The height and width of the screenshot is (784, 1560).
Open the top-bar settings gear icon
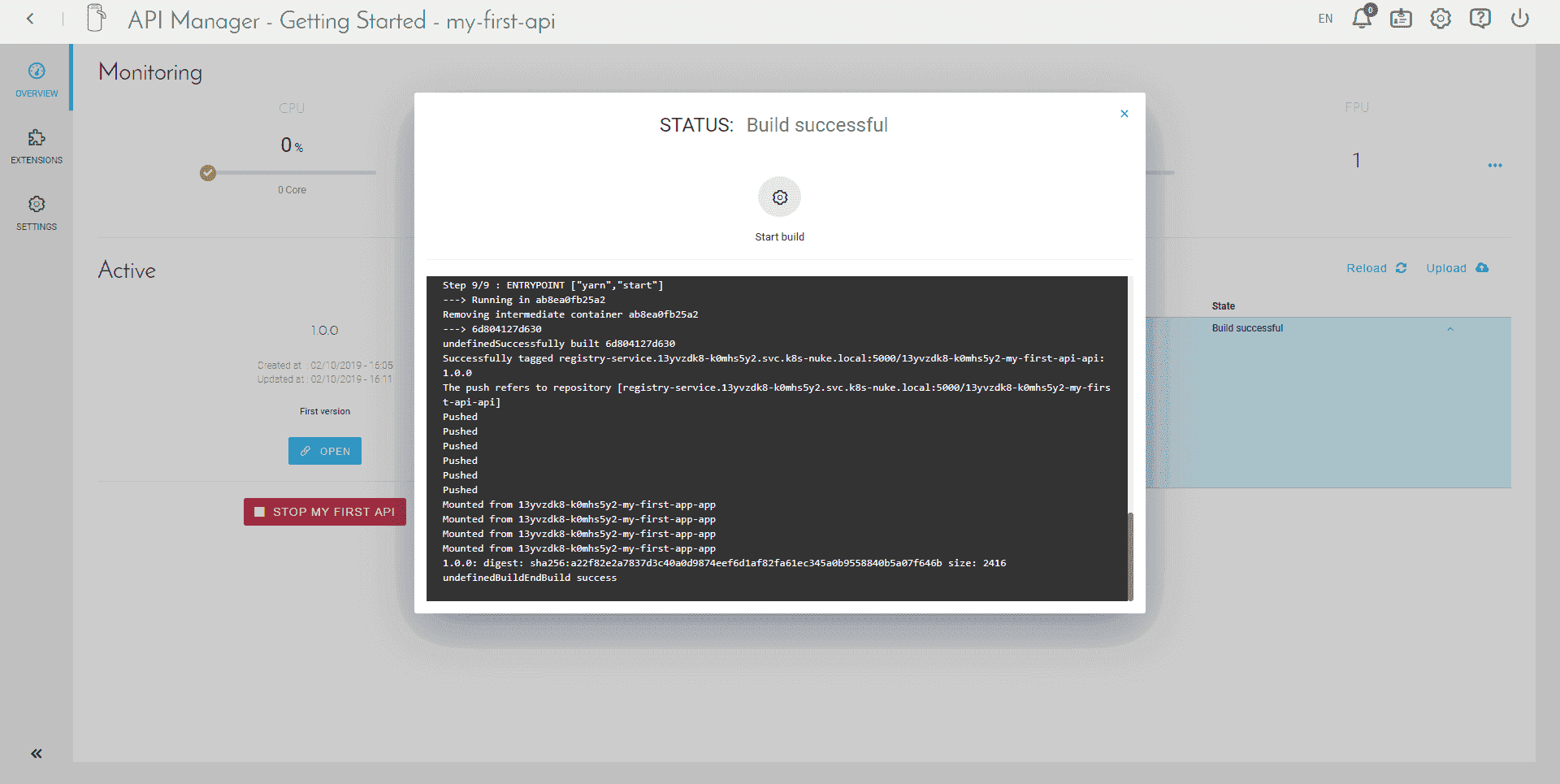click(1441, 19)
